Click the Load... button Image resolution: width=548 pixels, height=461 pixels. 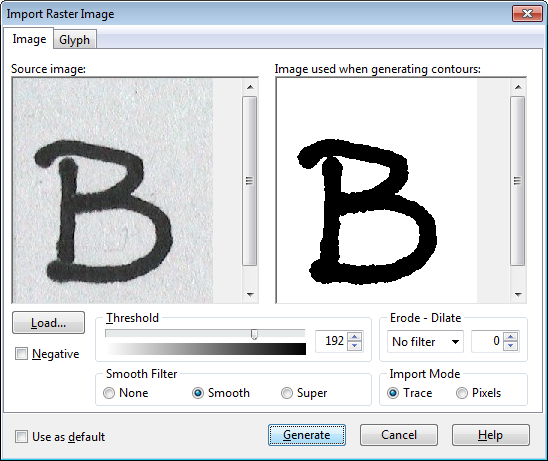[48, 323]
